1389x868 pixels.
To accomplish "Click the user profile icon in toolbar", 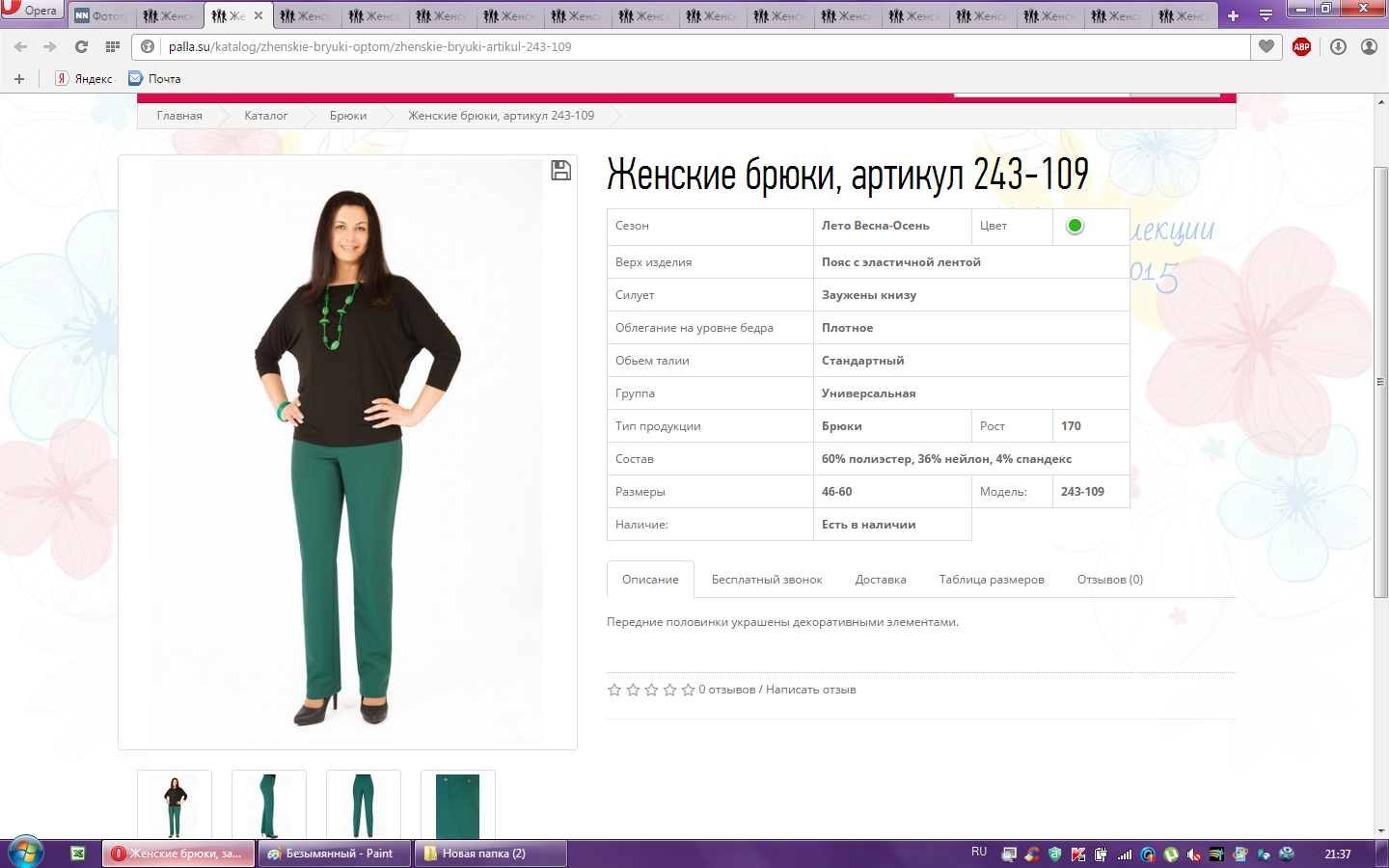I will point(1369,46).
